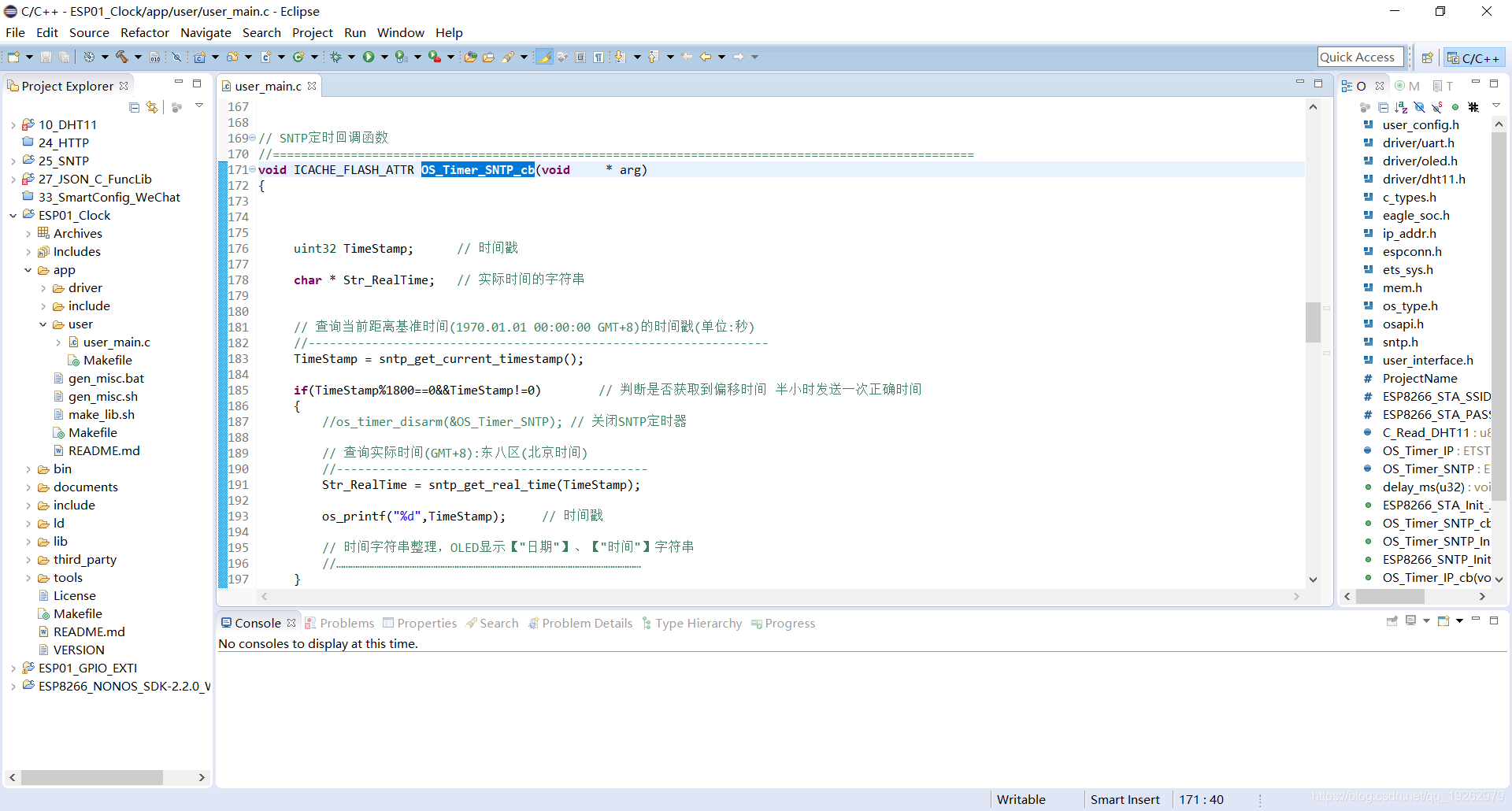
Task: Open the Navigate menu
Action: (x=206, y=32)
